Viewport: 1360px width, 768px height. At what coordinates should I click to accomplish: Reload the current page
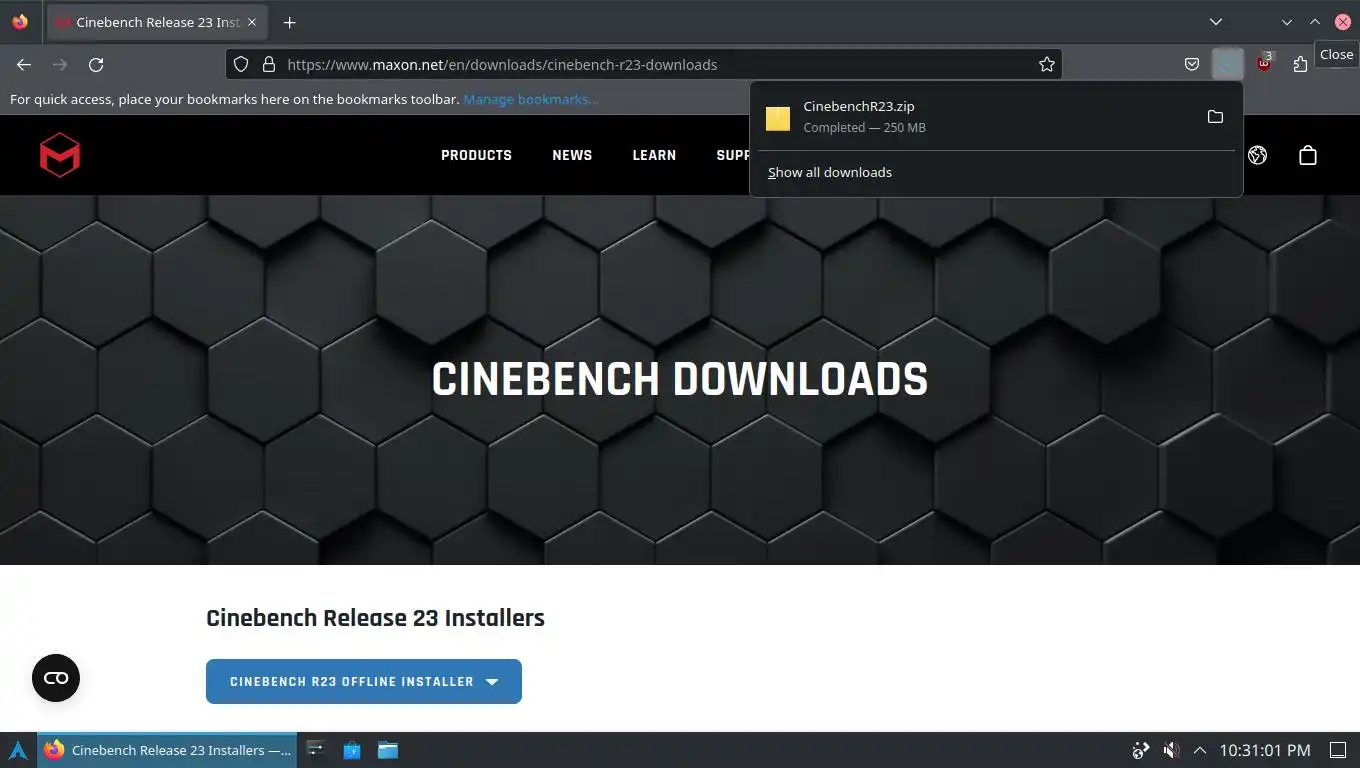(96, 64)
